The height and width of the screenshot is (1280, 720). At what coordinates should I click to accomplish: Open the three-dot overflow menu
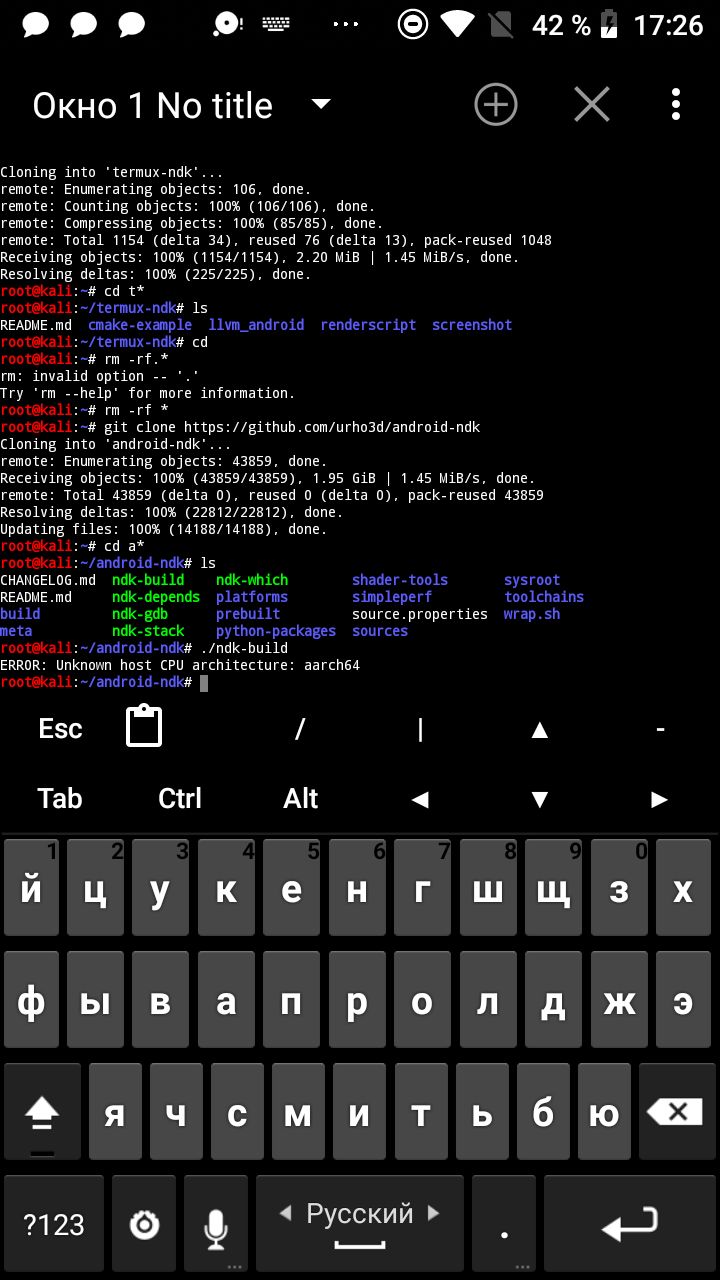click(x=676, y=104)
